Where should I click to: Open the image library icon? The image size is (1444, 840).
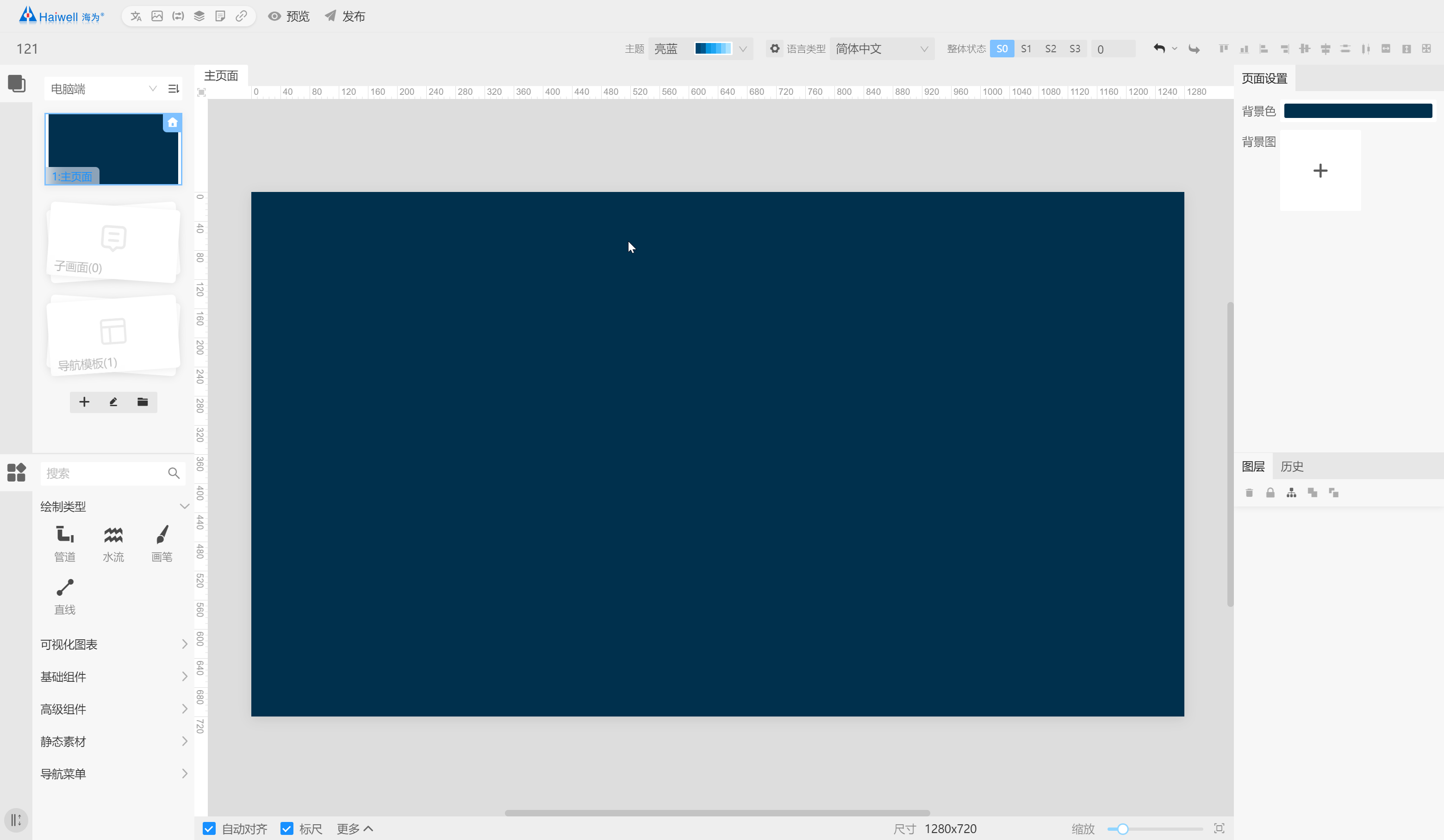pyautogui.click(x=157, y=16)
